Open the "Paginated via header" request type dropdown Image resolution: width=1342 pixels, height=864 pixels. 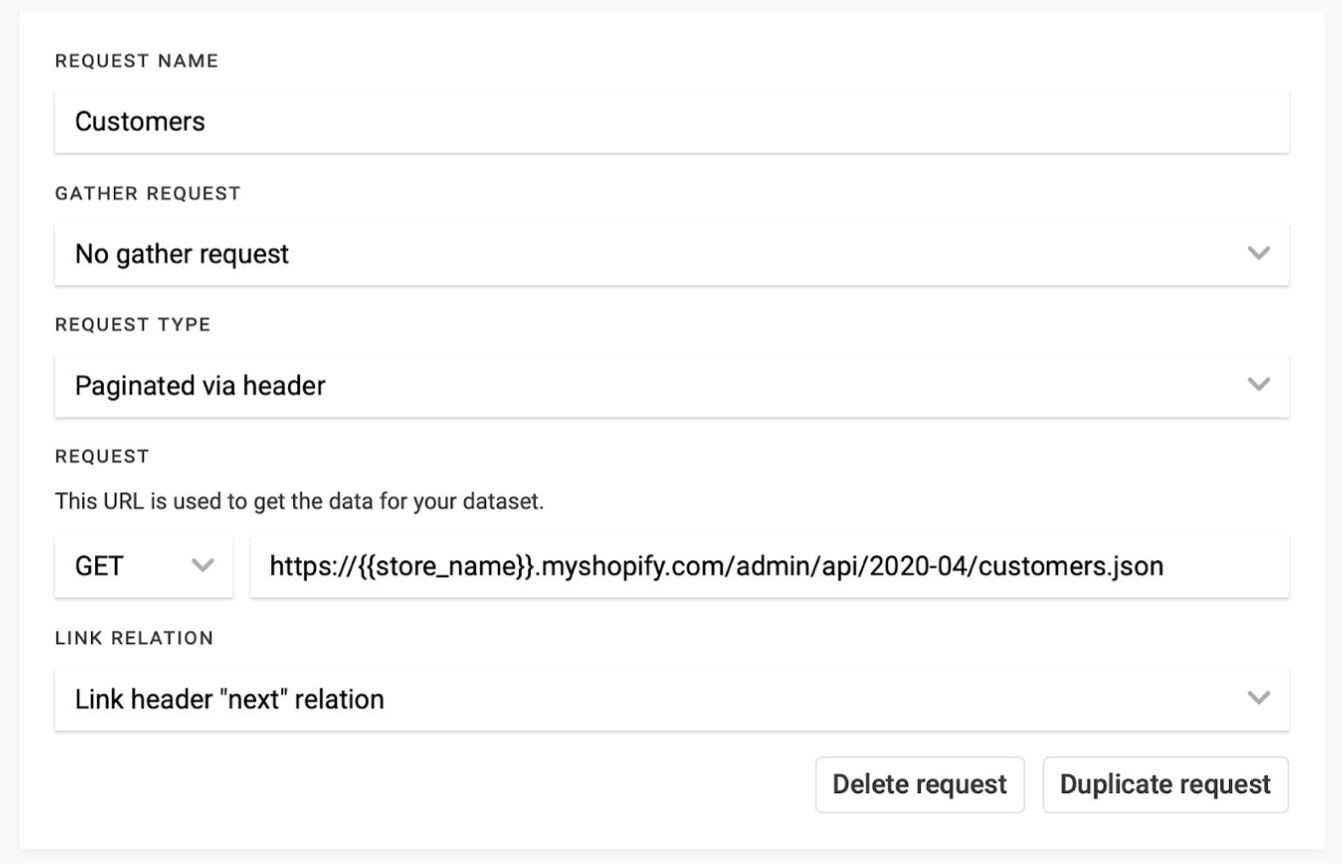650,385
